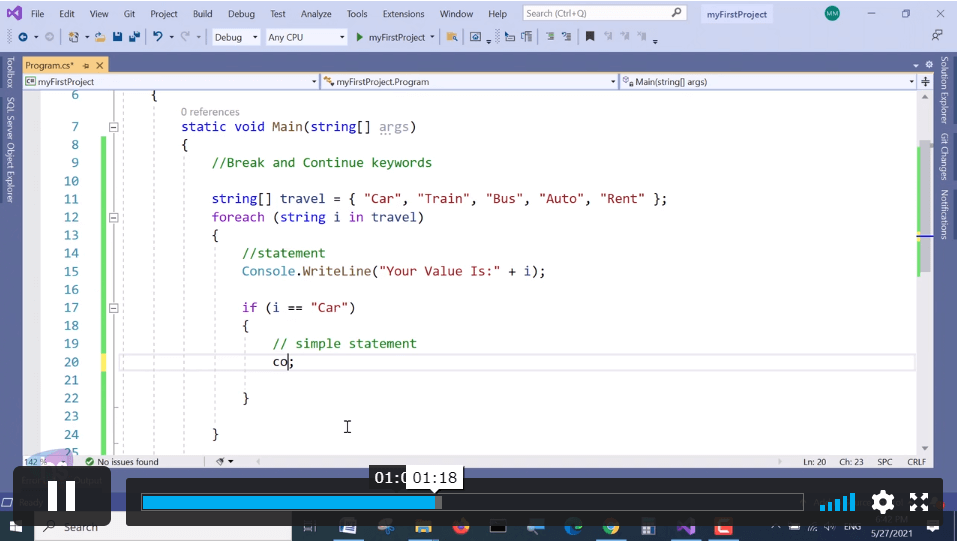957x542 pixels.
Task: Save Program.cs with the single floppy icon
Action: tap(118, 37)
